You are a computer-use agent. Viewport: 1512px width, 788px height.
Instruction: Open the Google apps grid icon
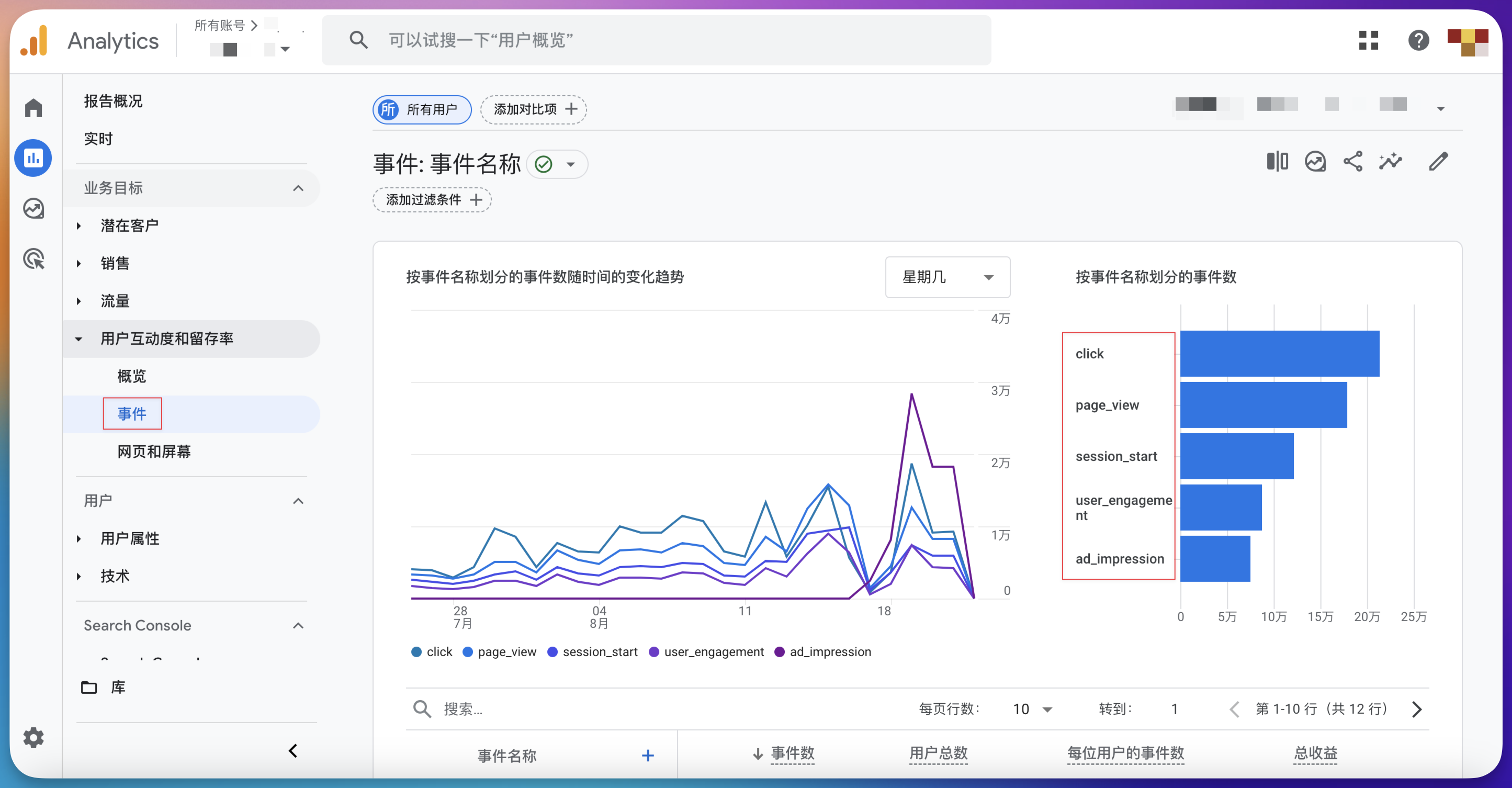[x=1368, y=40]
